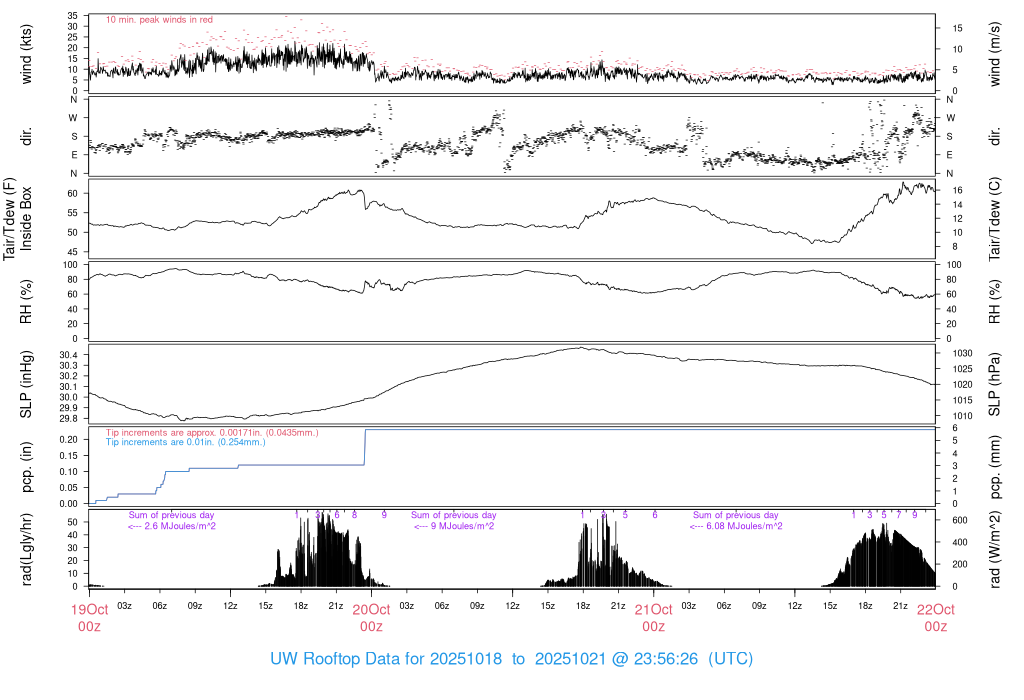
Task: Select the pcp. (mm) axis label
Action: tap(996, 468)
